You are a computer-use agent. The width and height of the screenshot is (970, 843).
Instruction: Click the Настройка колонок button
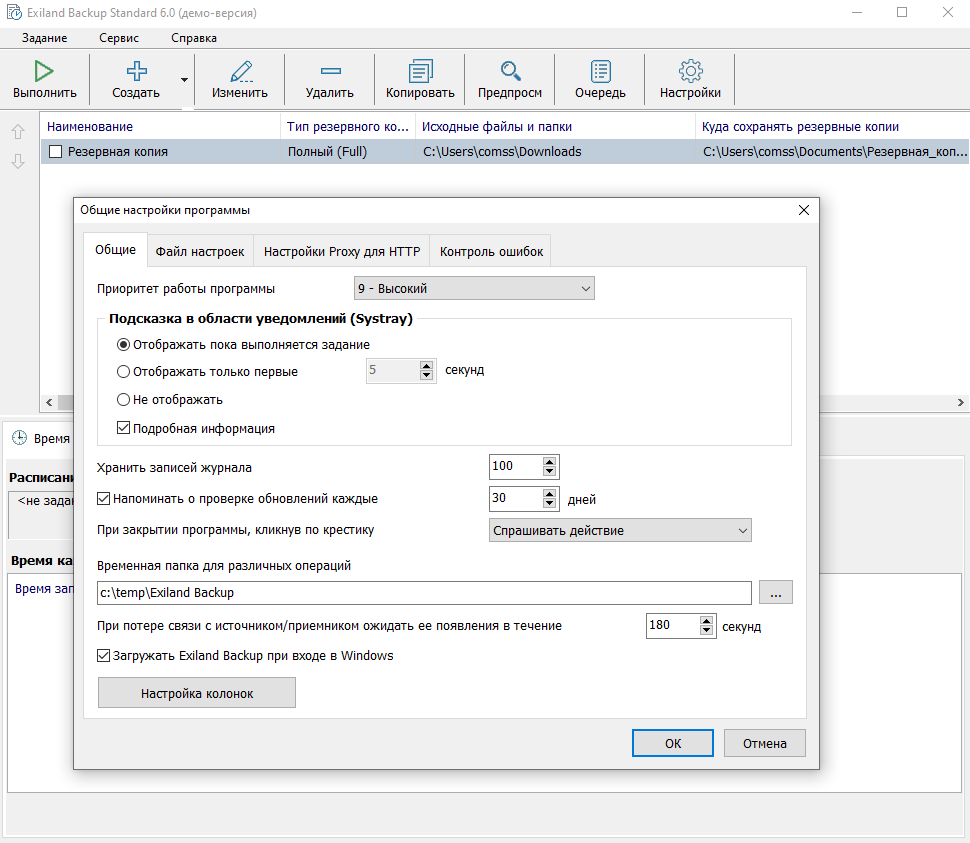click(x=197, y=693)
